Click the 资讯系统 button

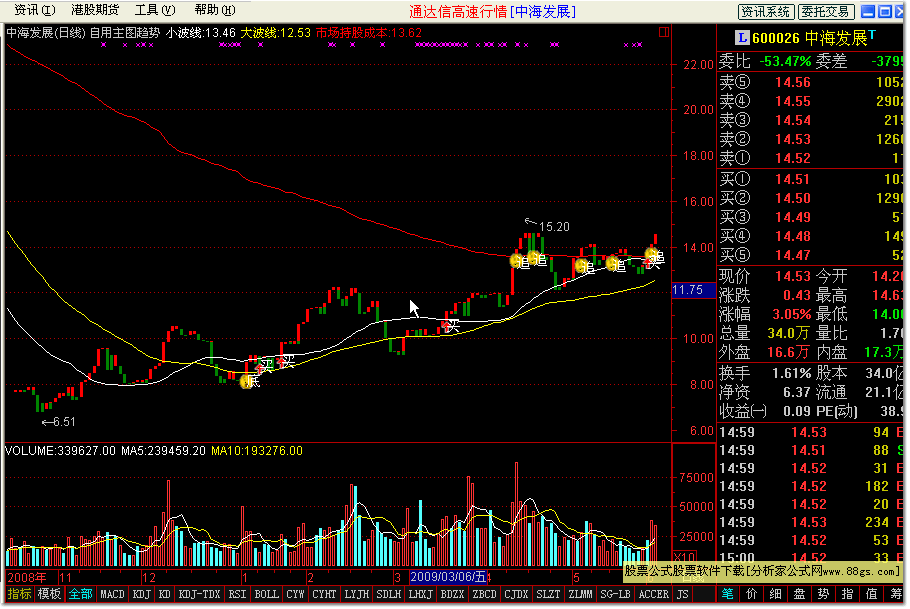click(x=765, y=12)
